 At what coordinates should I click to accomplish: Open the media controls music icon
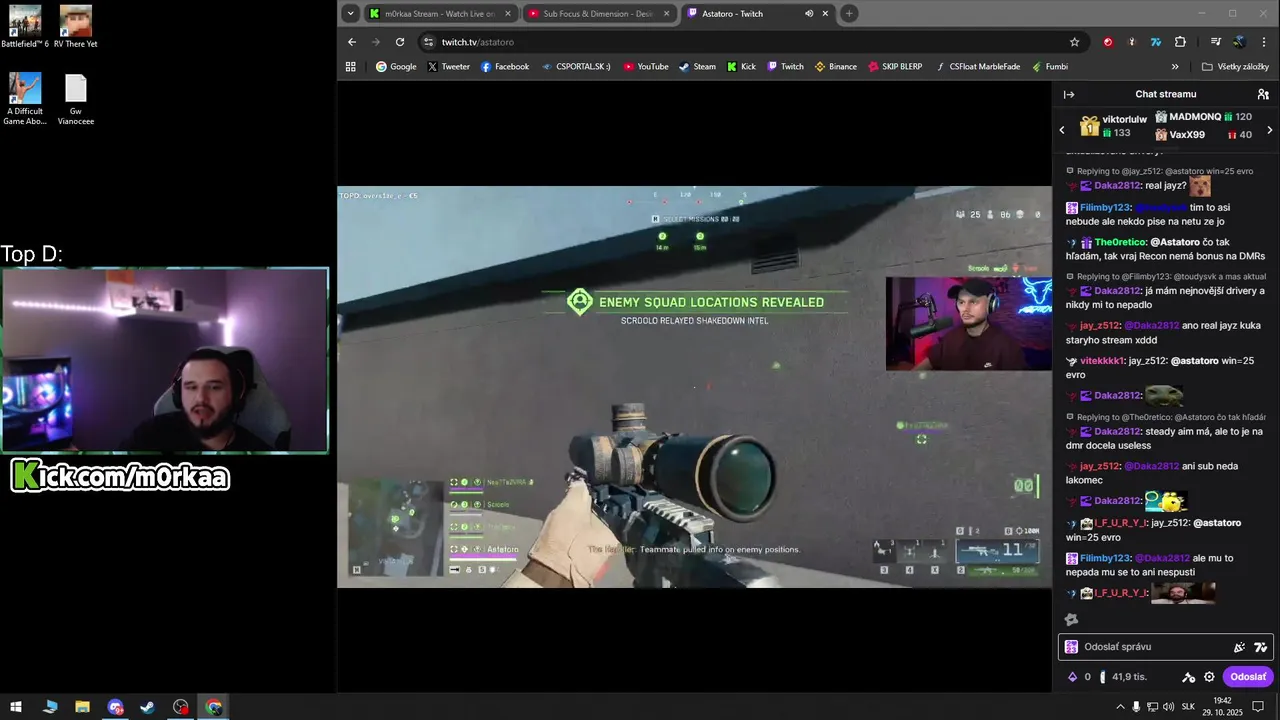[1215, 42]
